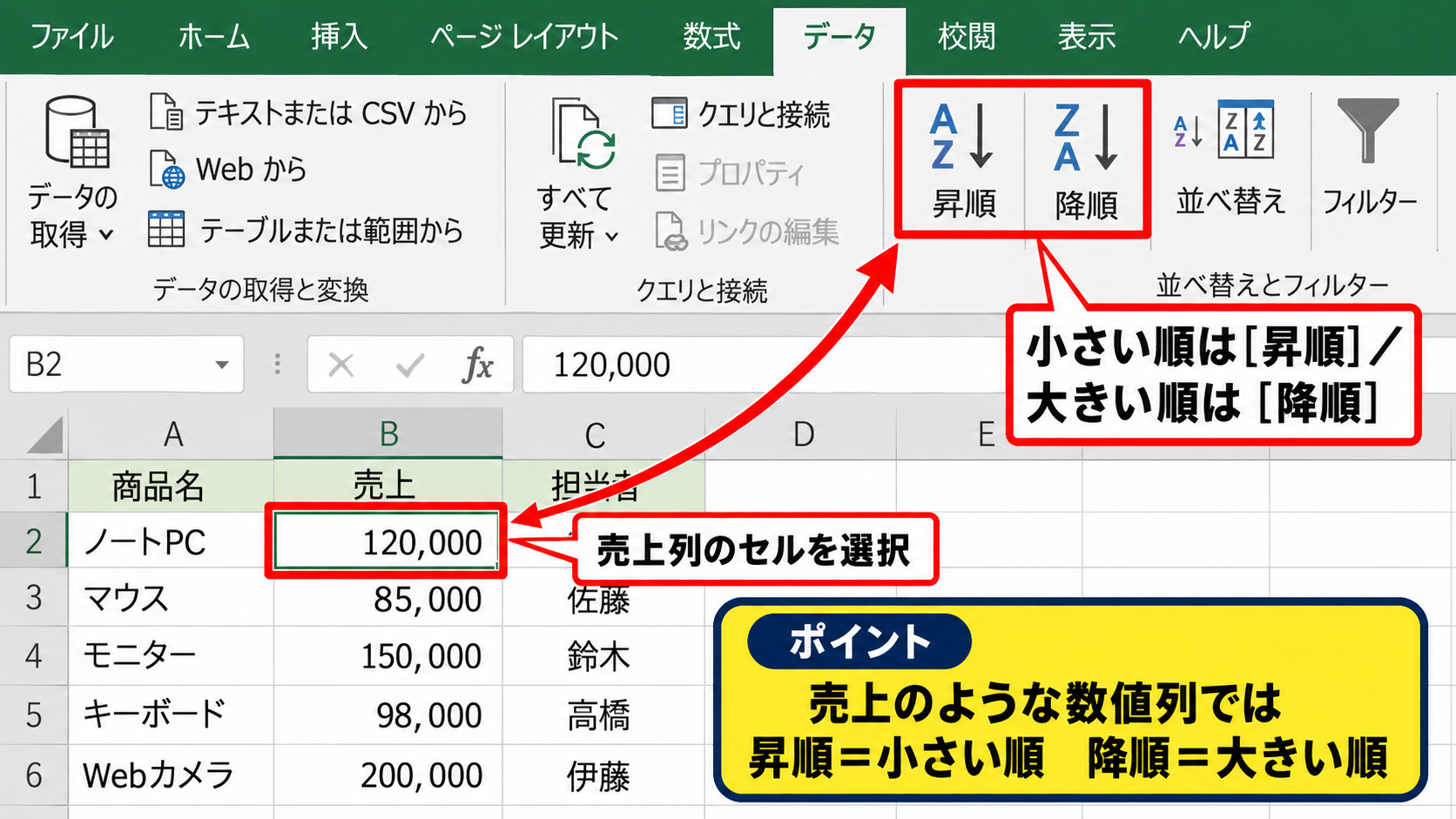Sort ascending with 昇順 button
This screenshot has width=1456, height=819.
pyautogui.click(x=963, y=159)
